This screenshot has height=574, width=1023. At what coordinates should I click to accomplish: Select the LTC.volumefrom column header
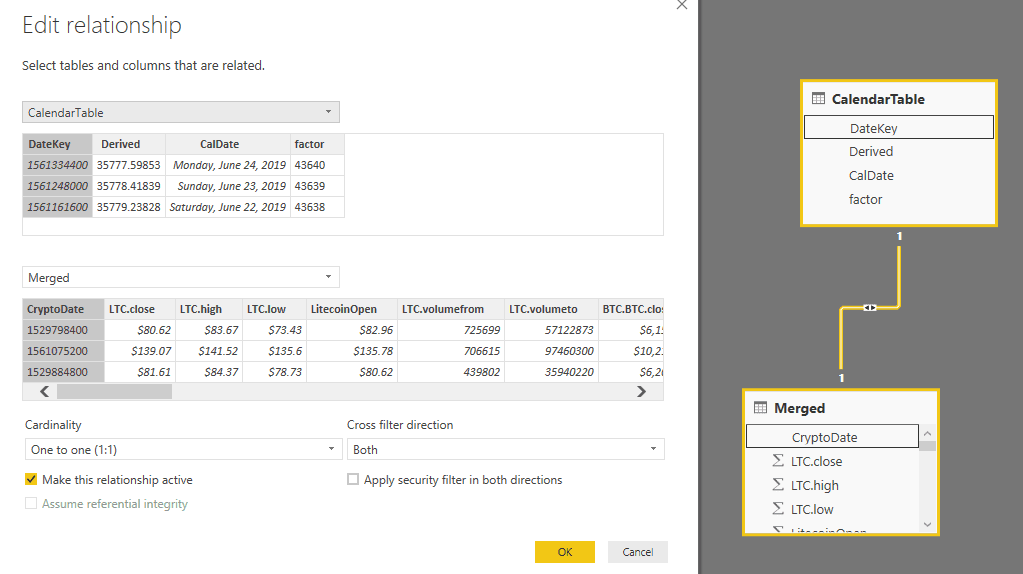tap(451, 309)
